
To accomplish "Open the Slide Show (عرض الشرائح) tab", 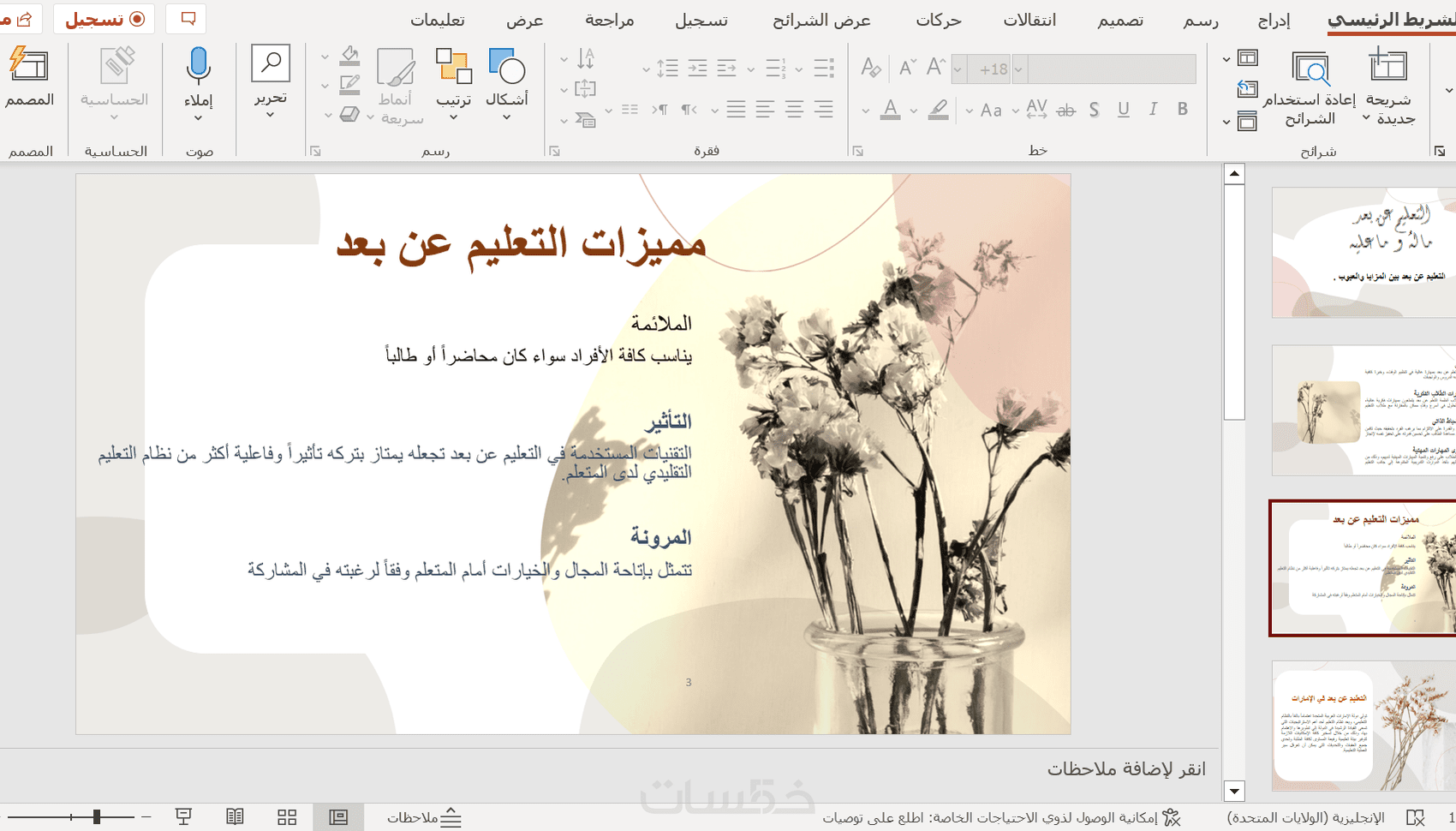I will coord(821,21).
